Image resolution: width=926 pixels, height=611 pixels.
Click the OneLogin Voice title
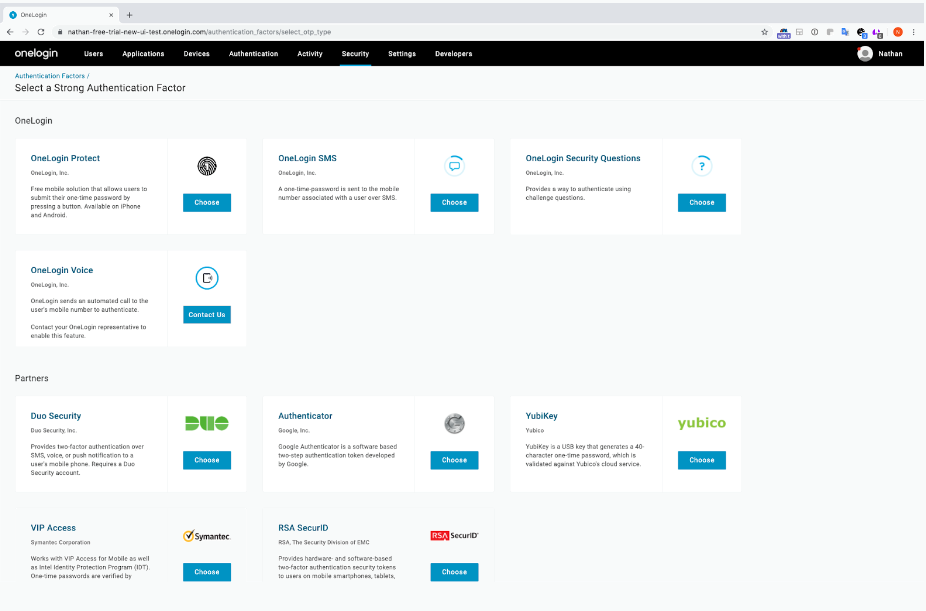(61, 270)
